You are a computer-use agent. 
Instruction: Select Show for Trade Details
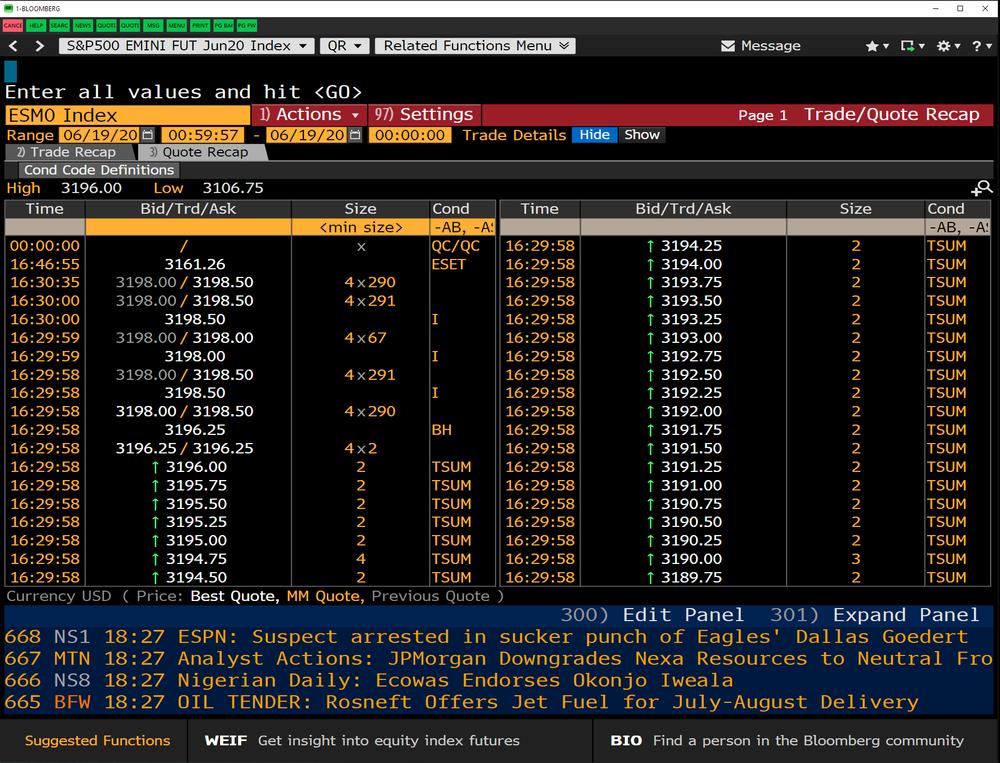[642, 135]
